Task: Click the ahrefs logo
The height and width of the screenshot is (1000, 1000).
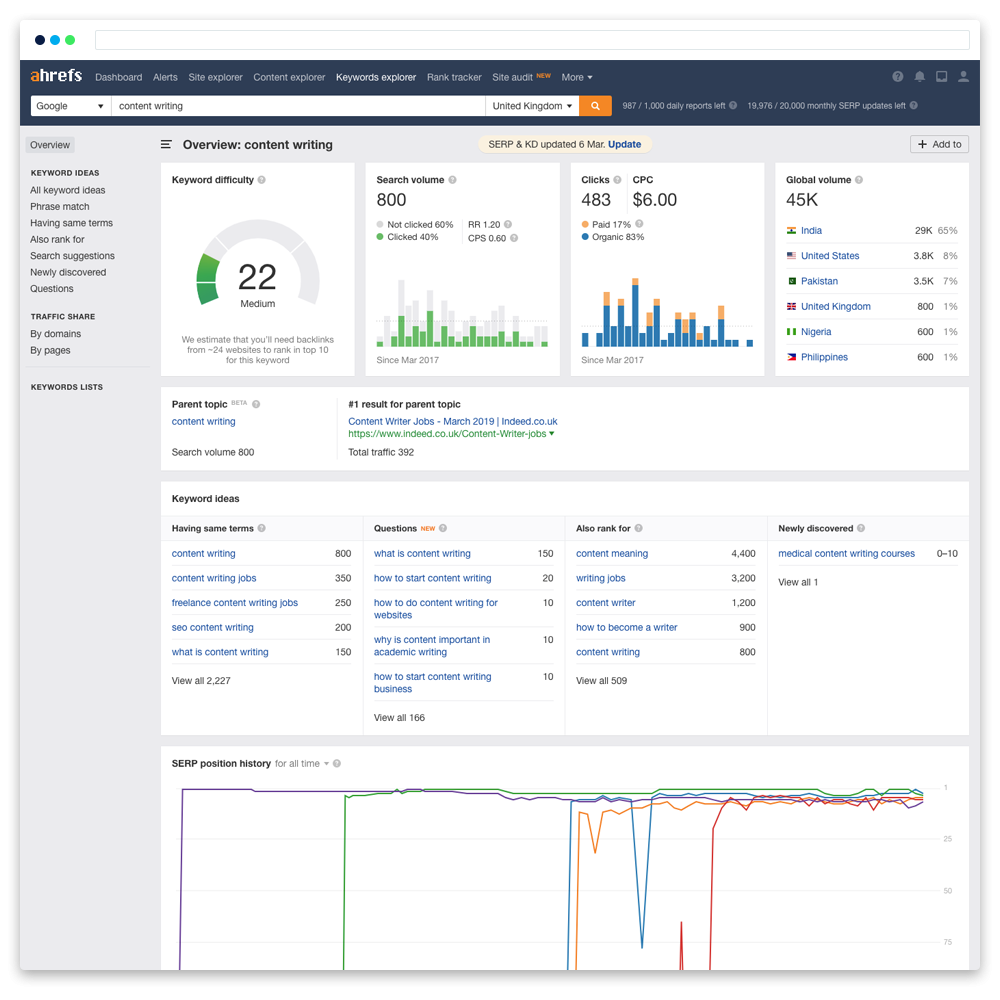Action: point(56,76)
